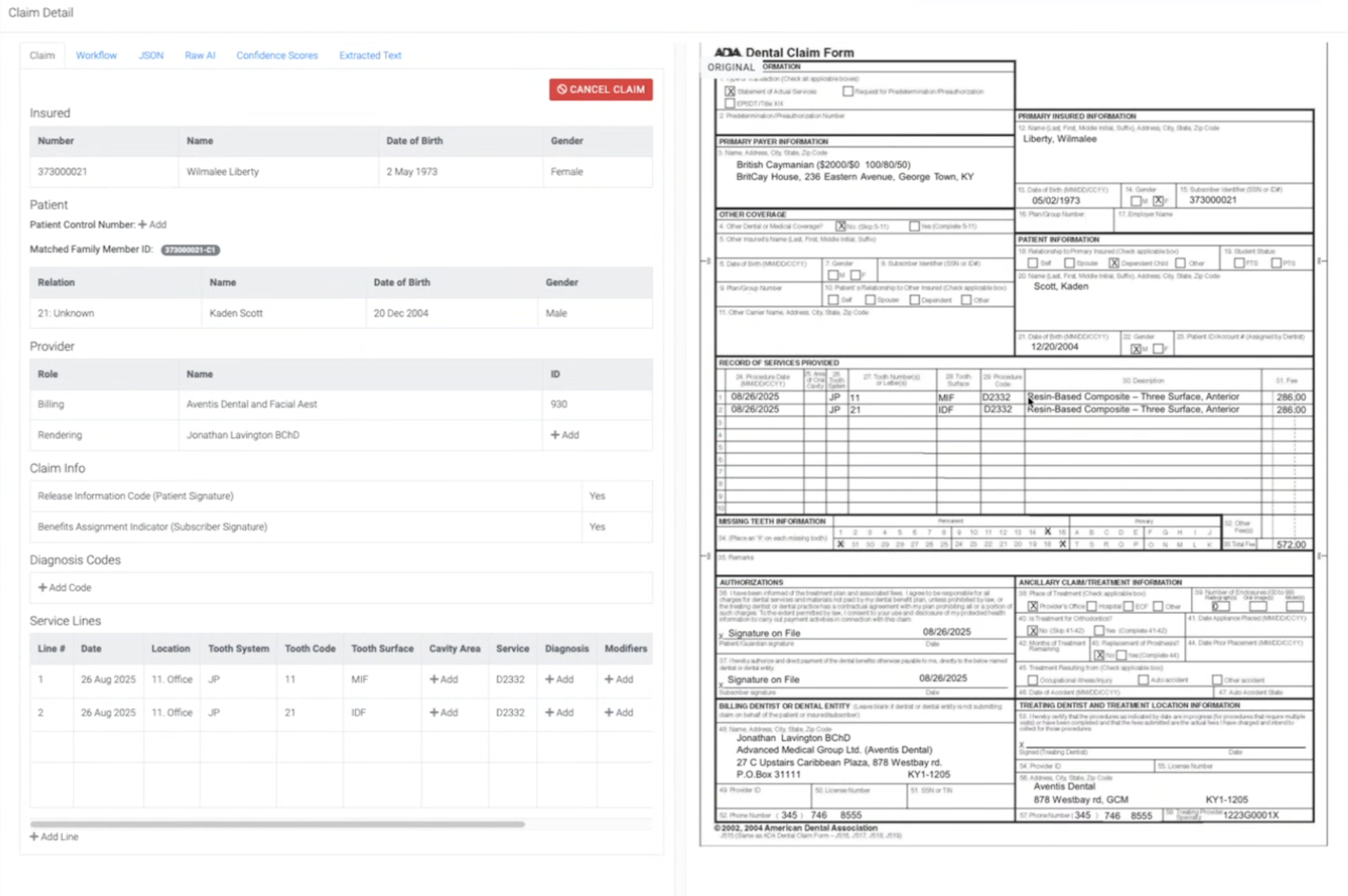Click patient name Kaden Scott
This screenshot has height=896, width=1348.
point(236,313)
